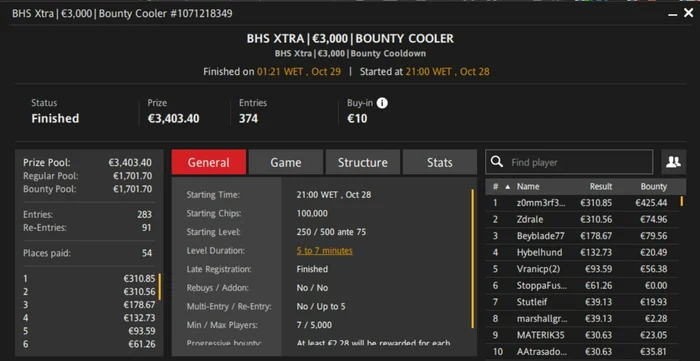700x361 pixels.
Task: Click the Buy-in info icon
Action: coord(382,103)
